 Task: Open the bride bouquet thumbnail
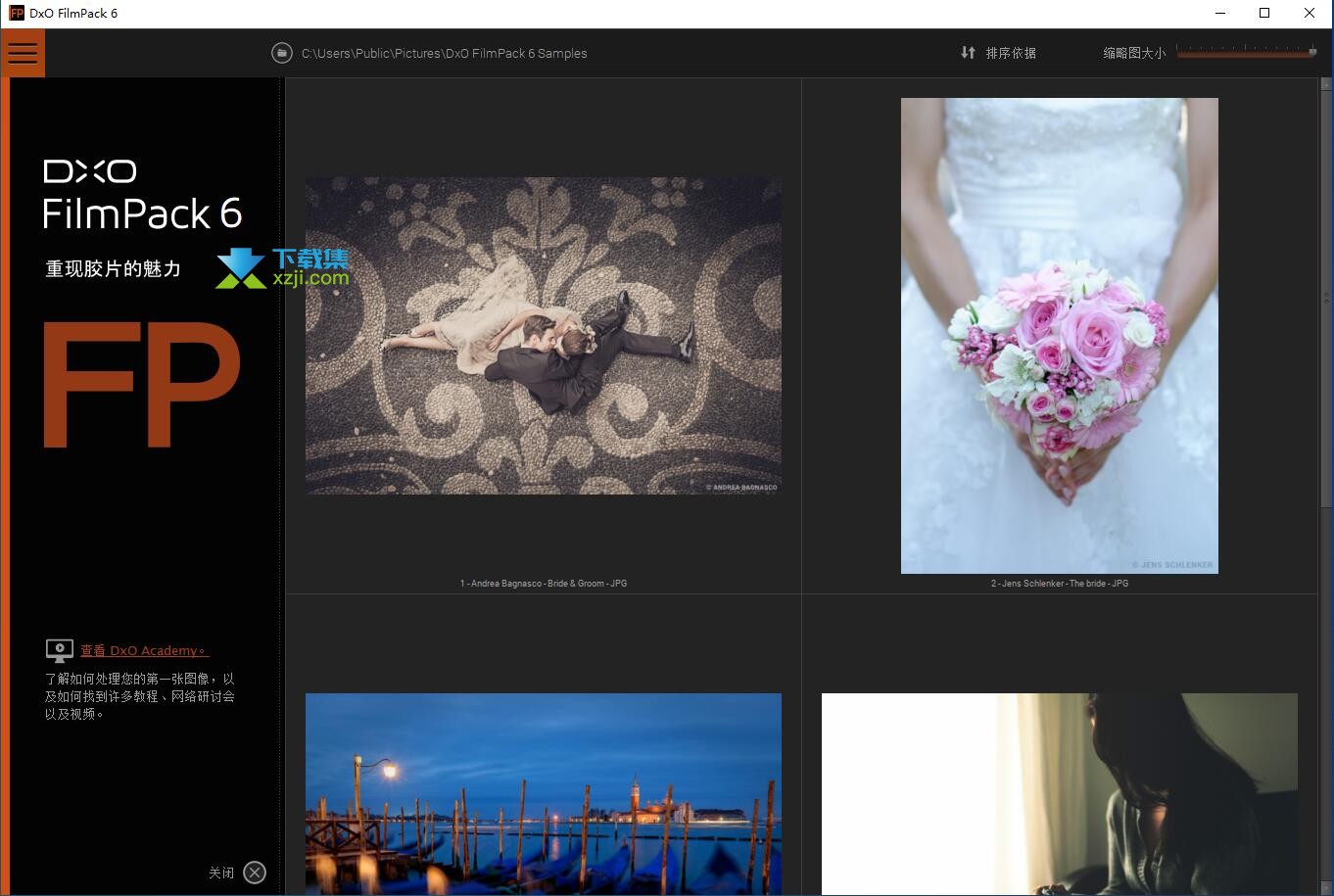(1060, 336)
